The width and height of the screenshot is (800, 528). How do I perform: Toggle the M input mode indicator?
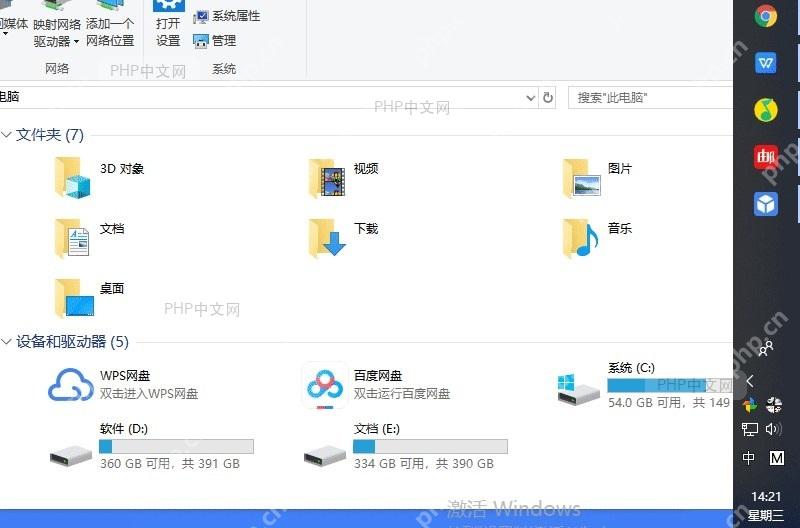[777, 458]
